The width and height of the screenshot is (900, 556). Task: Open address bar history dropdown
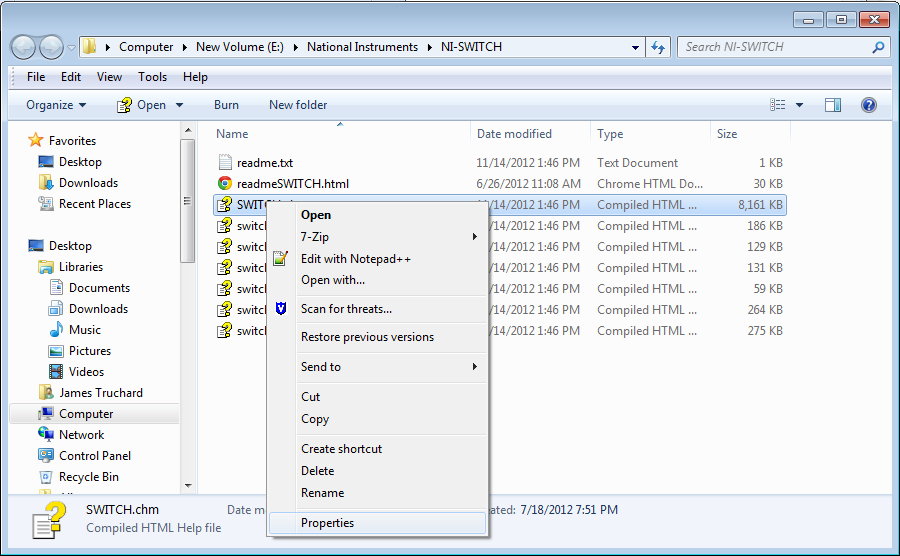pos(635,48)
